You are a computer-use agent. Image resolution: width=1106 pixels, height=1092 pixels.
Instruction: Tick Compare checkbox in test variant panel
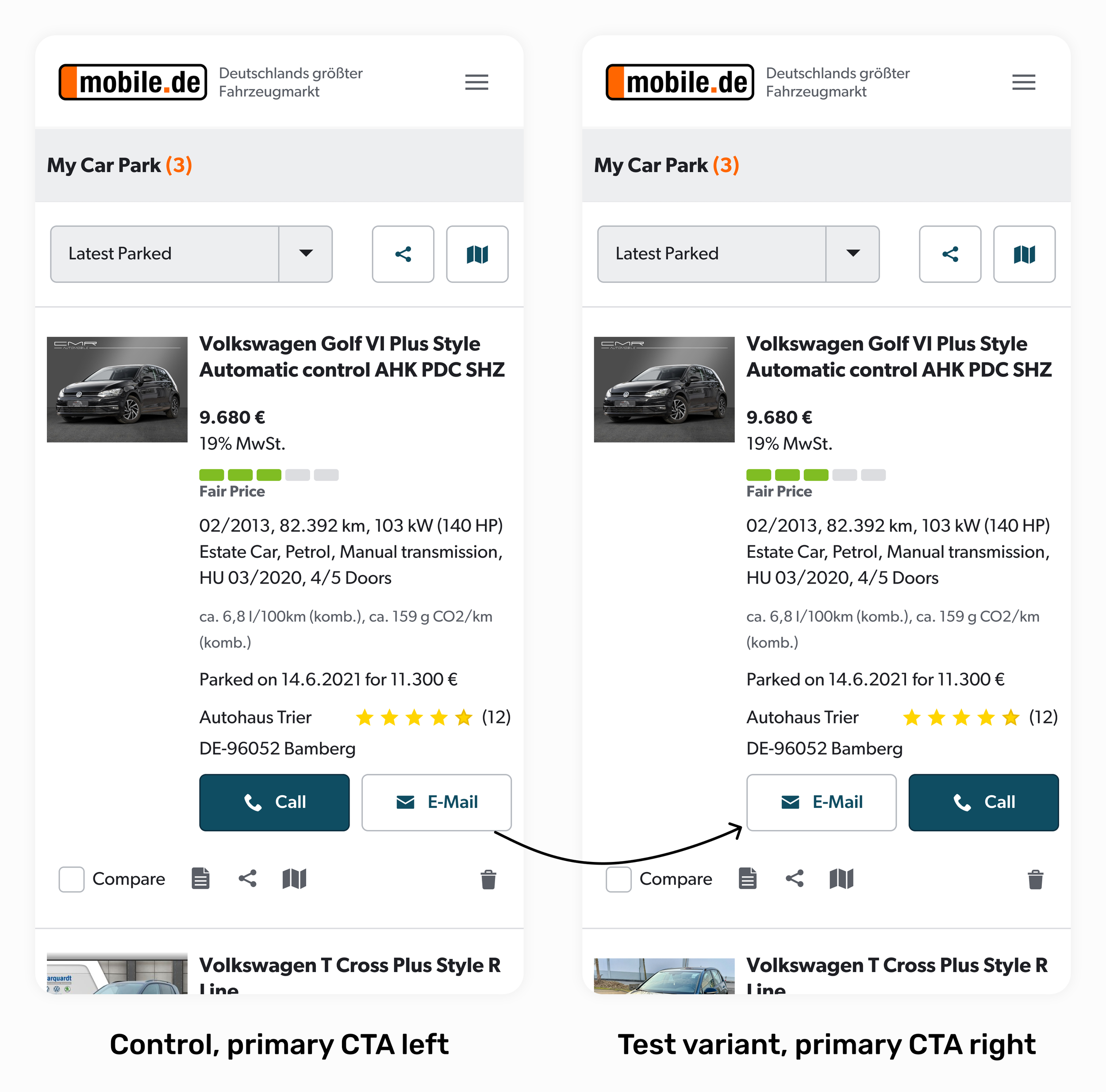(619, 879)
